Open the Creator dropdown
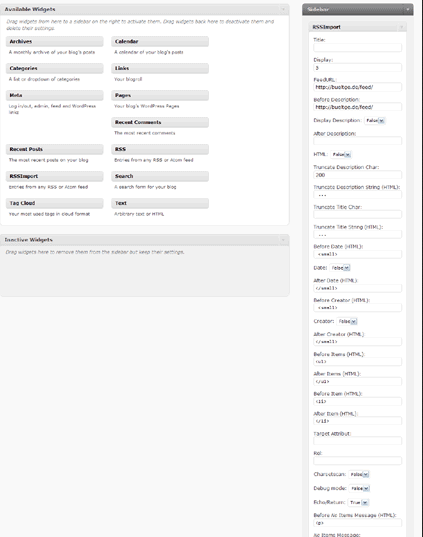The width and height of the screenshot is (423, 537). 347,321
